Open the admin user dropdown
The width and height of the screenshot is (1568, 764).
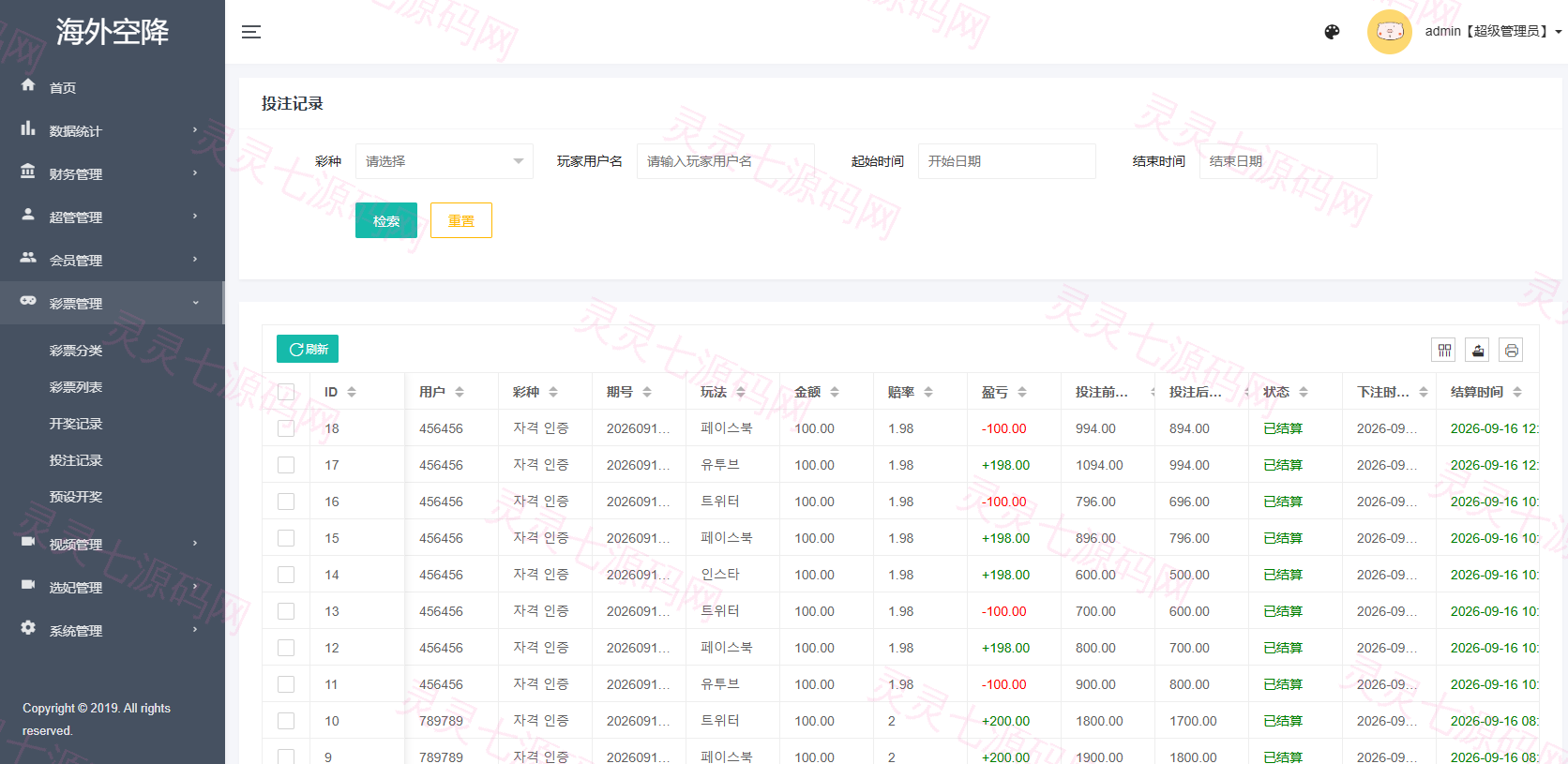tap(1493, 32)
